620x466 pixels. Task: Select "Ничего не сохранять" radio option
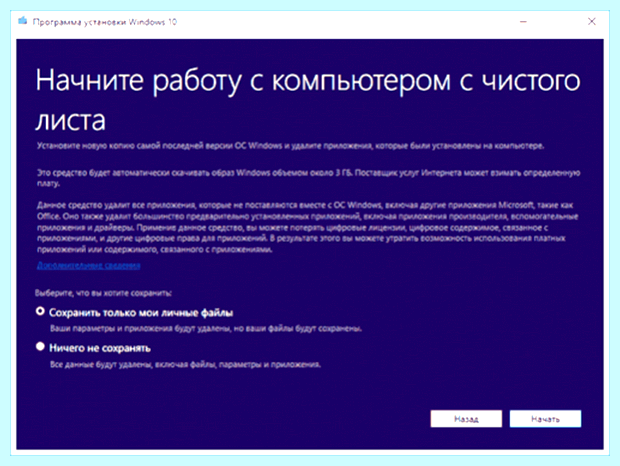(40, 347)
